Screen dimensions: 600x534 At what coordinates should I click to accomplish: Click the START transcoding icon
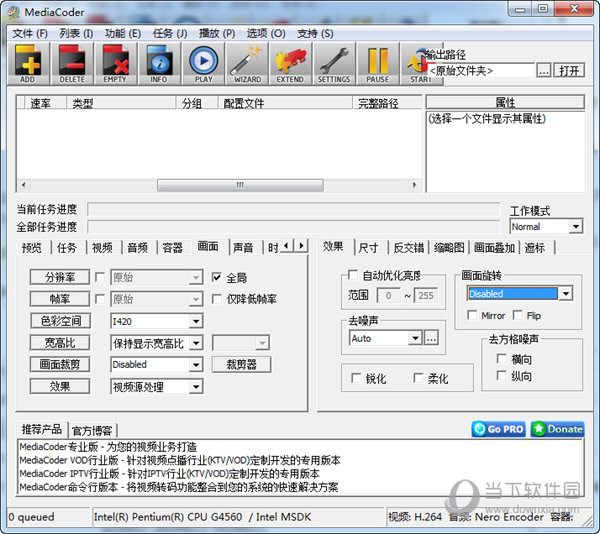[x=419, y=63]
